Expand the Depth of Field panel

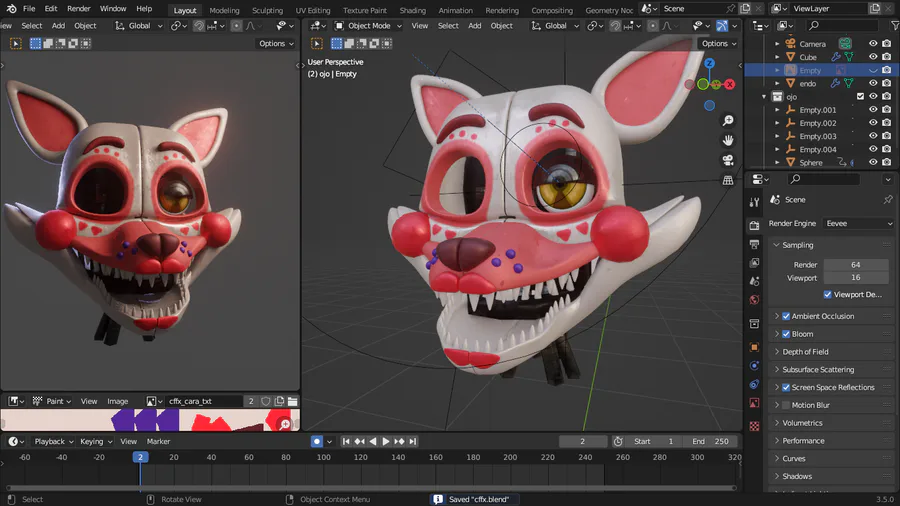pos(805,352)
